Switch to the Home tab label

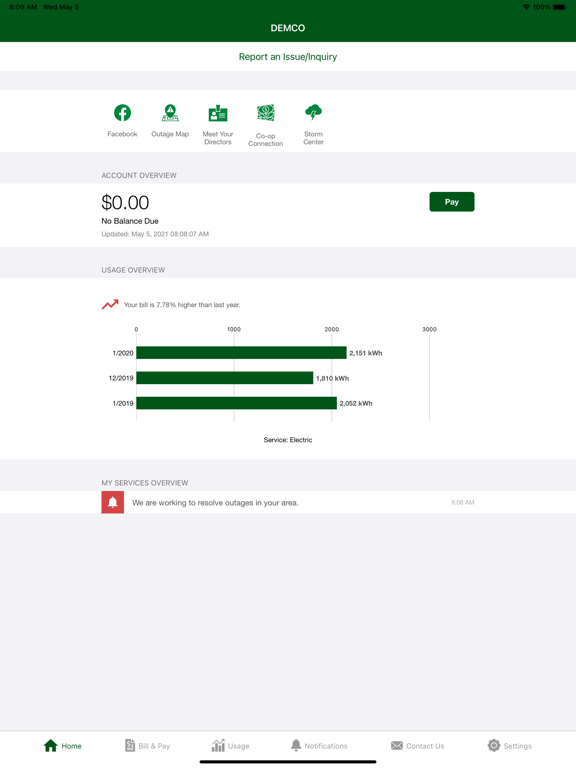point(72,746)
